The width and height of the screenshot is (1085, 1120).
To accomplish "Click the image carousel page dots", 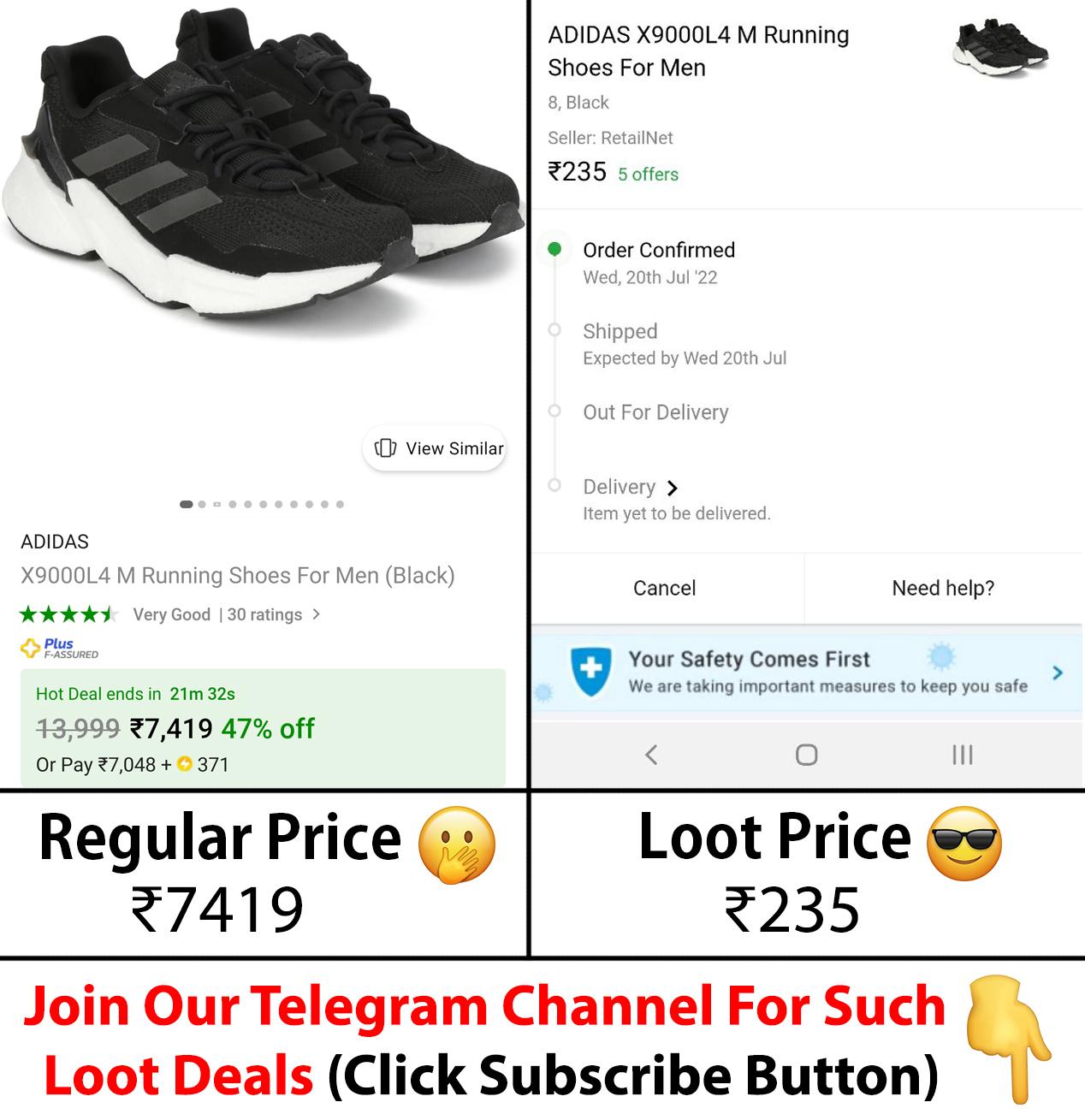I will tap(262, 504).
